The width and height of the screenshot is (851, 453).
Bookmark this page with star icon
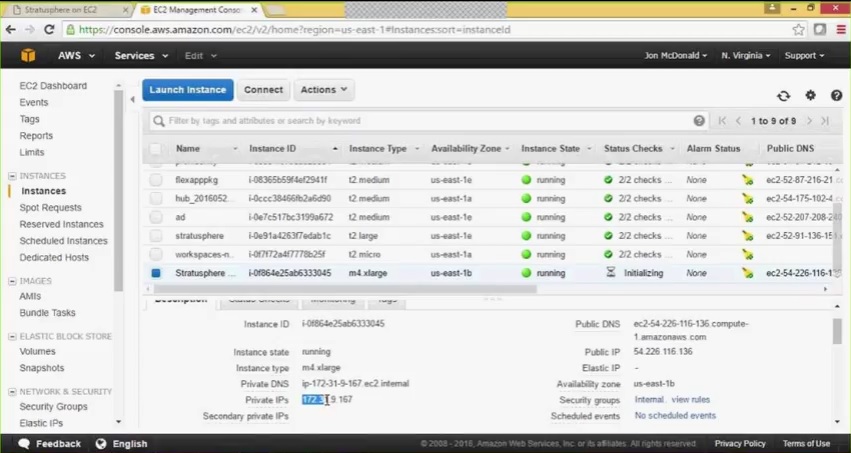click(x=798, y=30)
